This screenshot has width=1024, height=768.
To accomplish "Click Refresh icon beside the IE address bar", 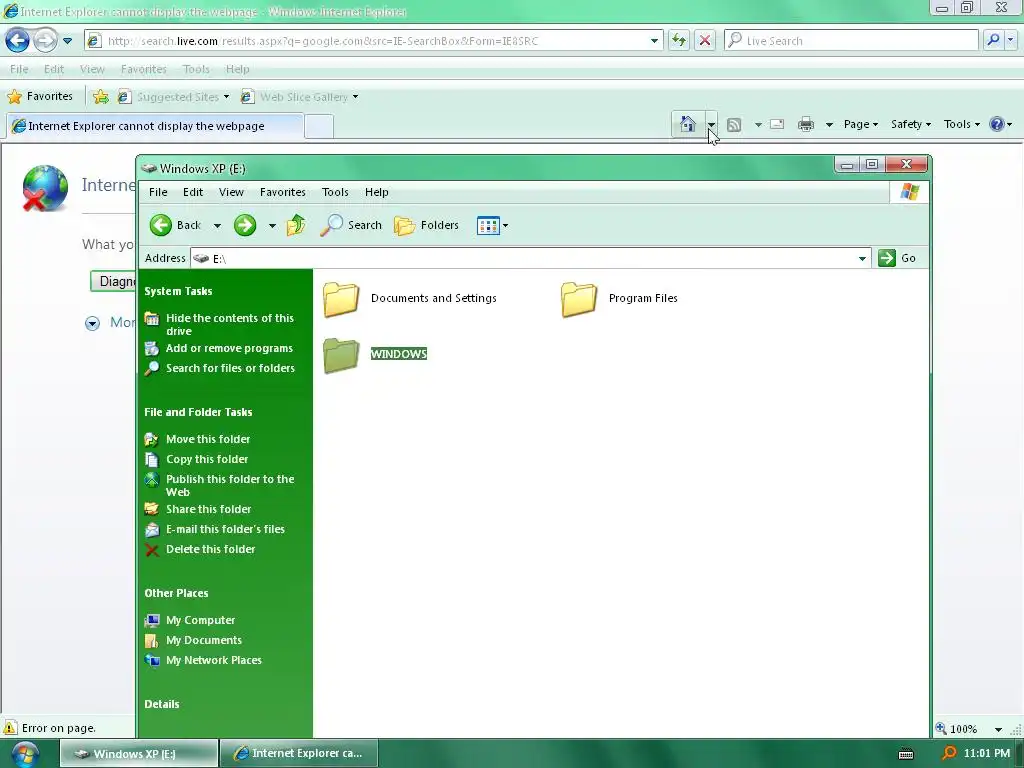I will [x=679, y=40].
